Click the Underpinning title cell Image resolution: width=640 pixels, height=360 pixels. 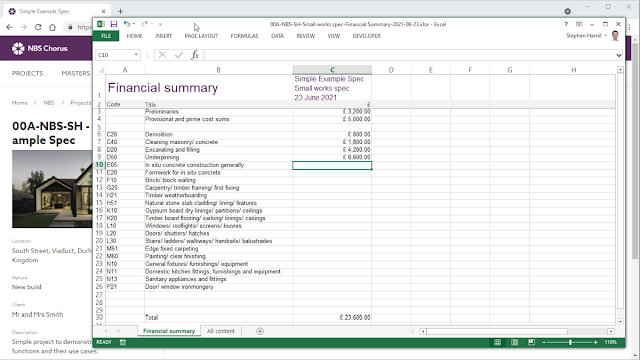pyautogui.click(x=218, y=157)
